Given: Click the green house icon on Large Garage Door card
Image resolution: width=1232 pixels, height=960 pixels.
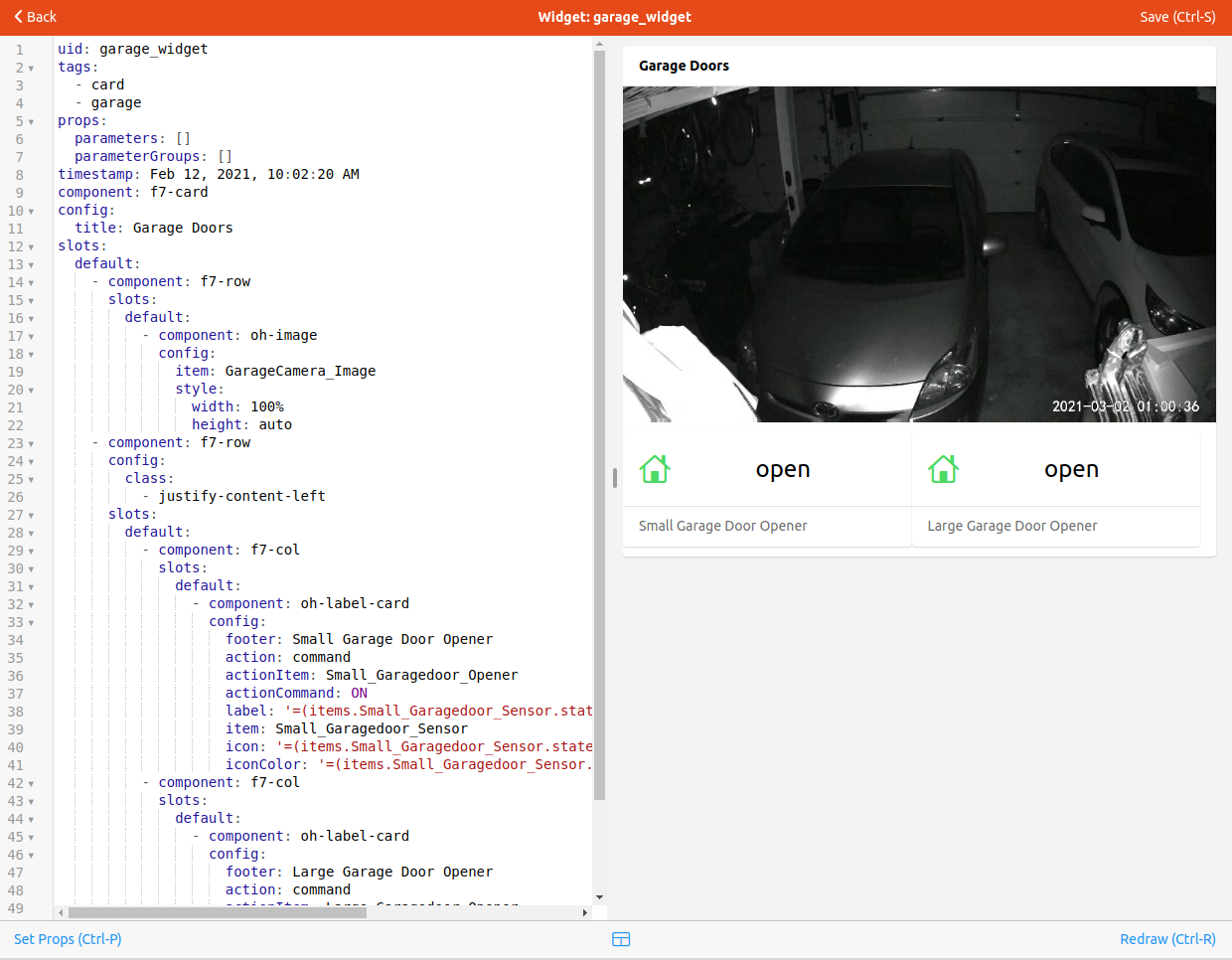Looking at the screenshot, I should [943, 468].
